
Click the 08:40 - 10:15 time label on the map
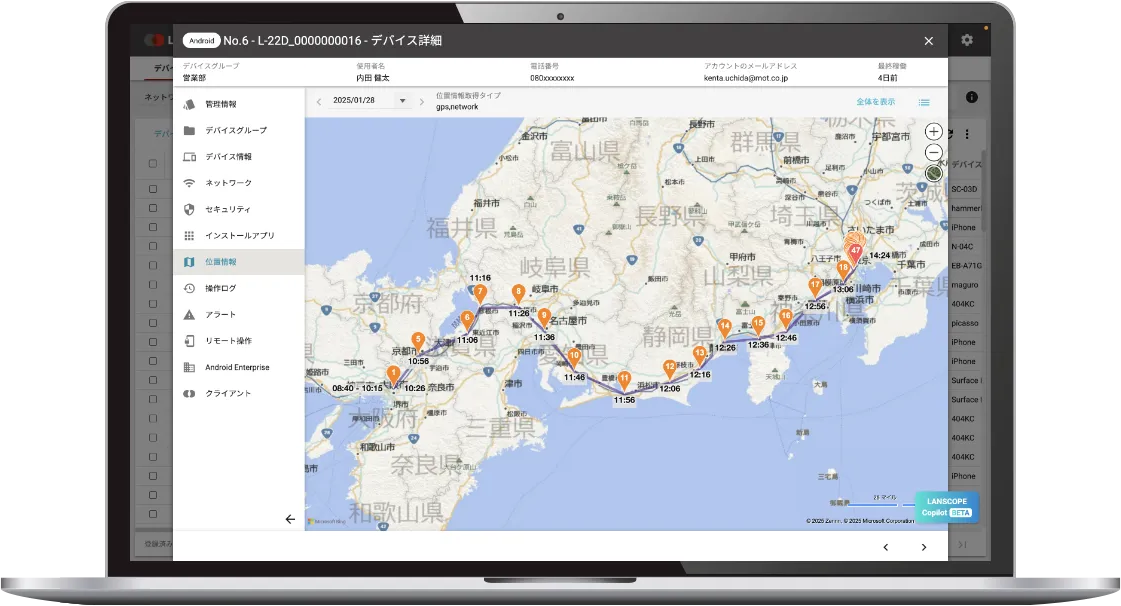pos(357,388)
